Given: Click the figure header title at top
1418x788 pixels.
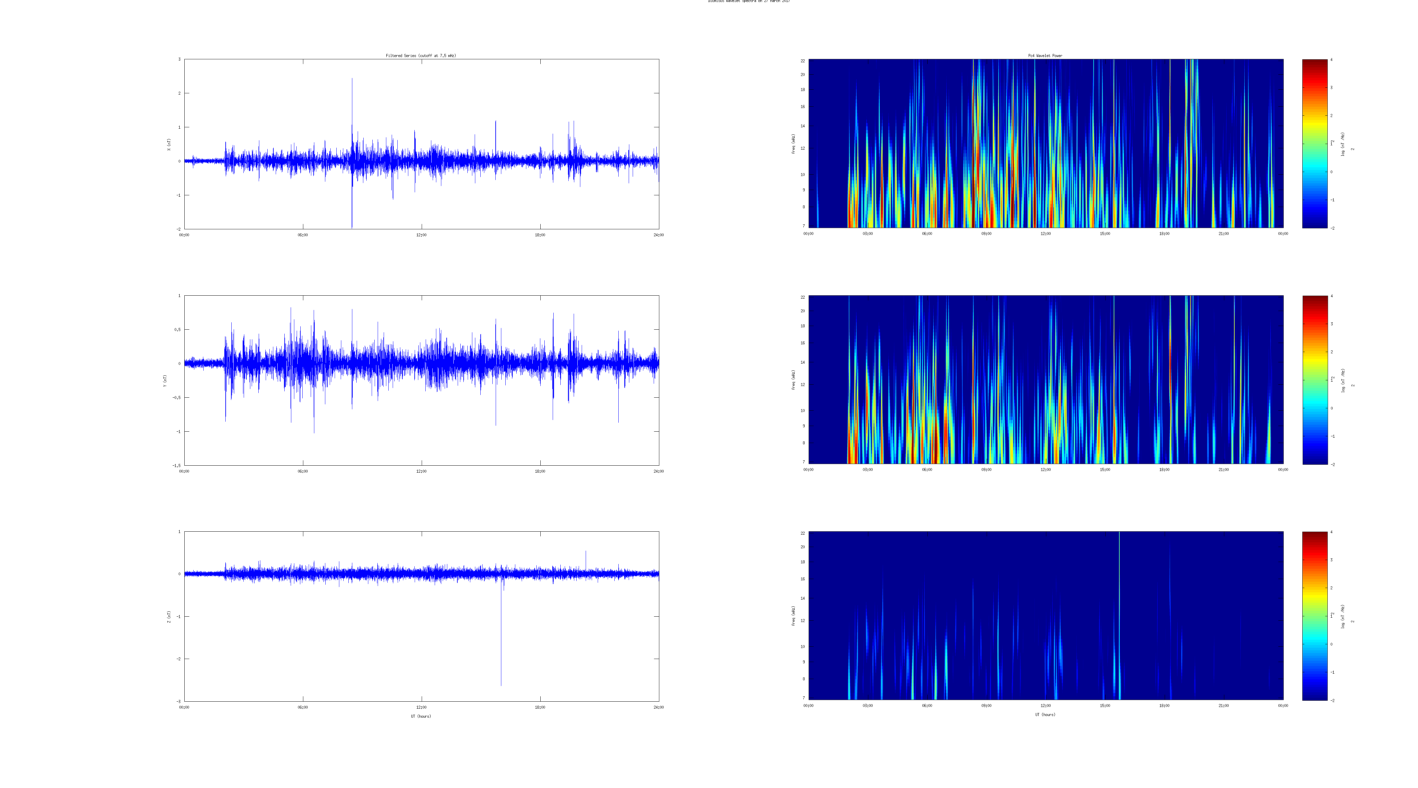Looking at the screenshot, I should (x=749, y=1).
